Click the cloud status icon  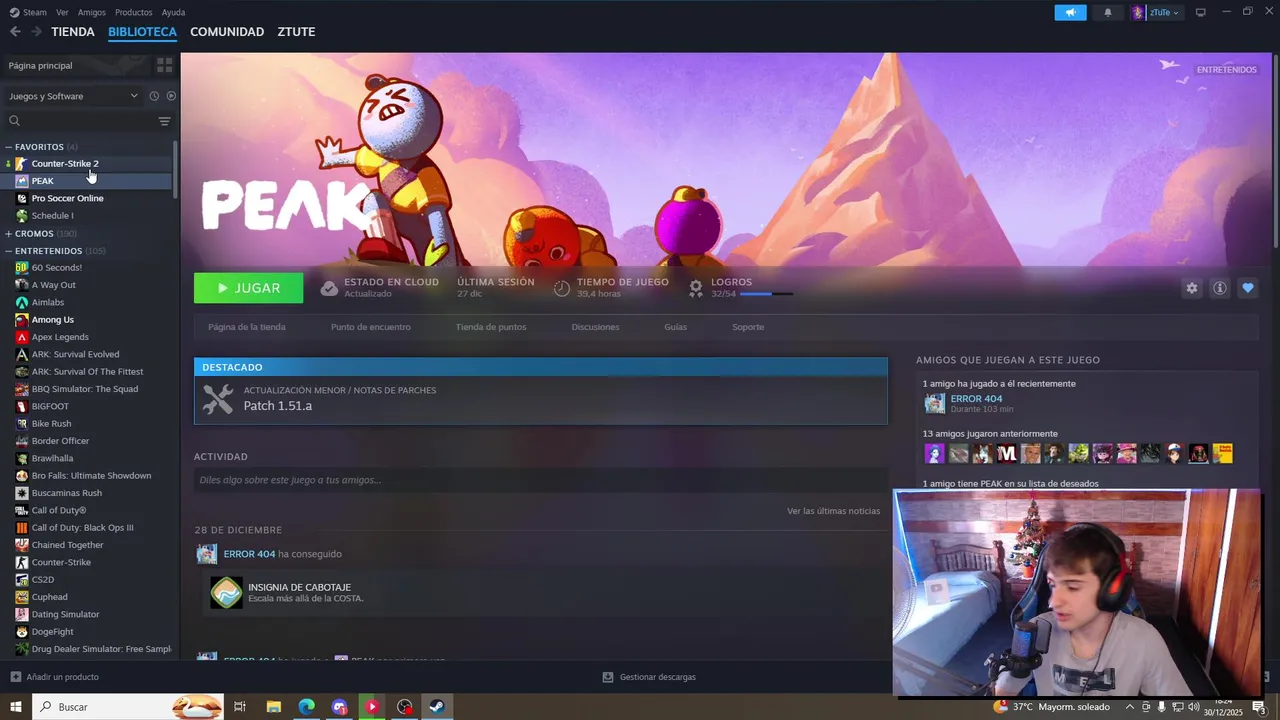click(329, 288)
